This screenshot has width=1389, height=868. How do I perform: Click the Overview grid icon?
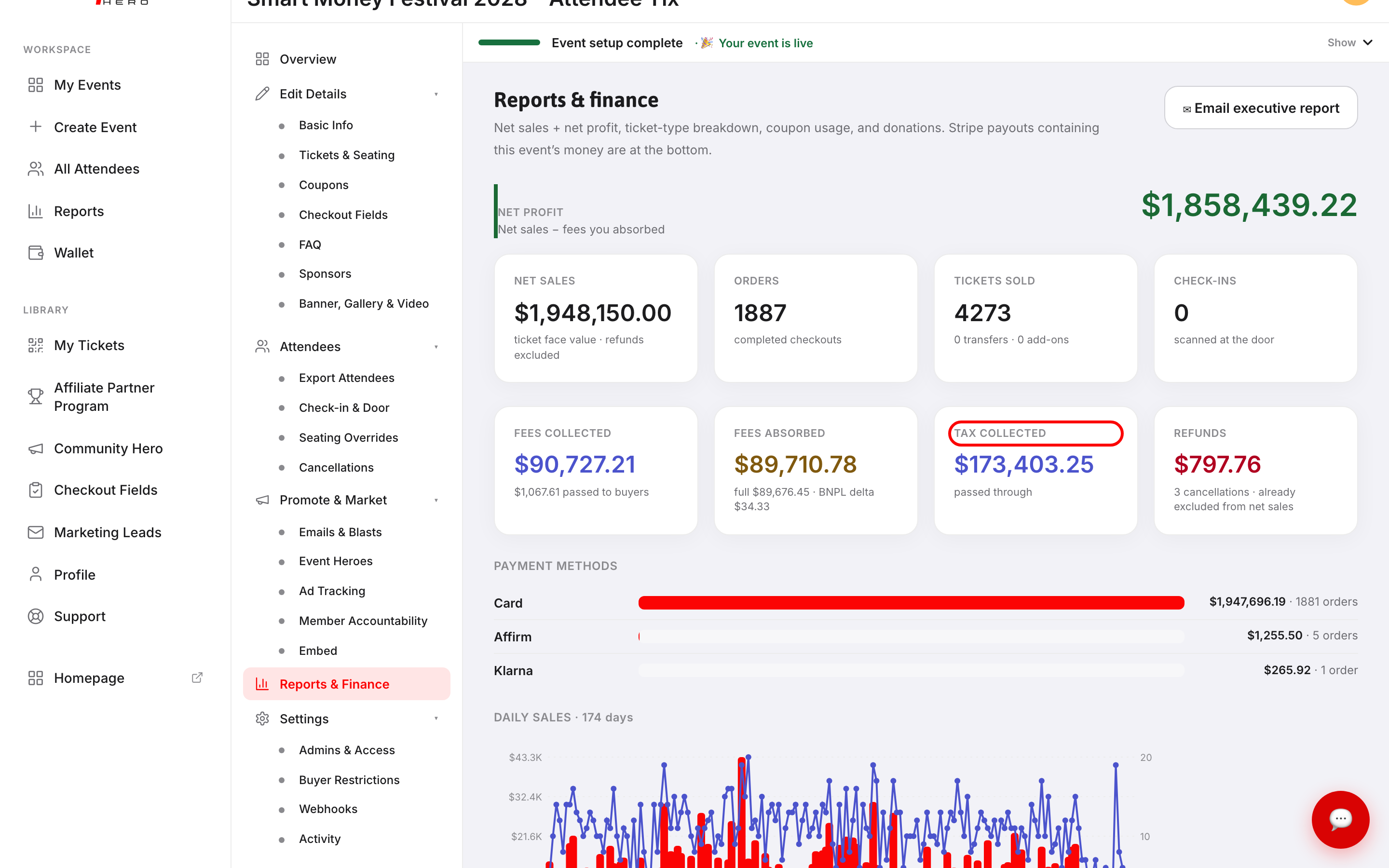(262, 59)
